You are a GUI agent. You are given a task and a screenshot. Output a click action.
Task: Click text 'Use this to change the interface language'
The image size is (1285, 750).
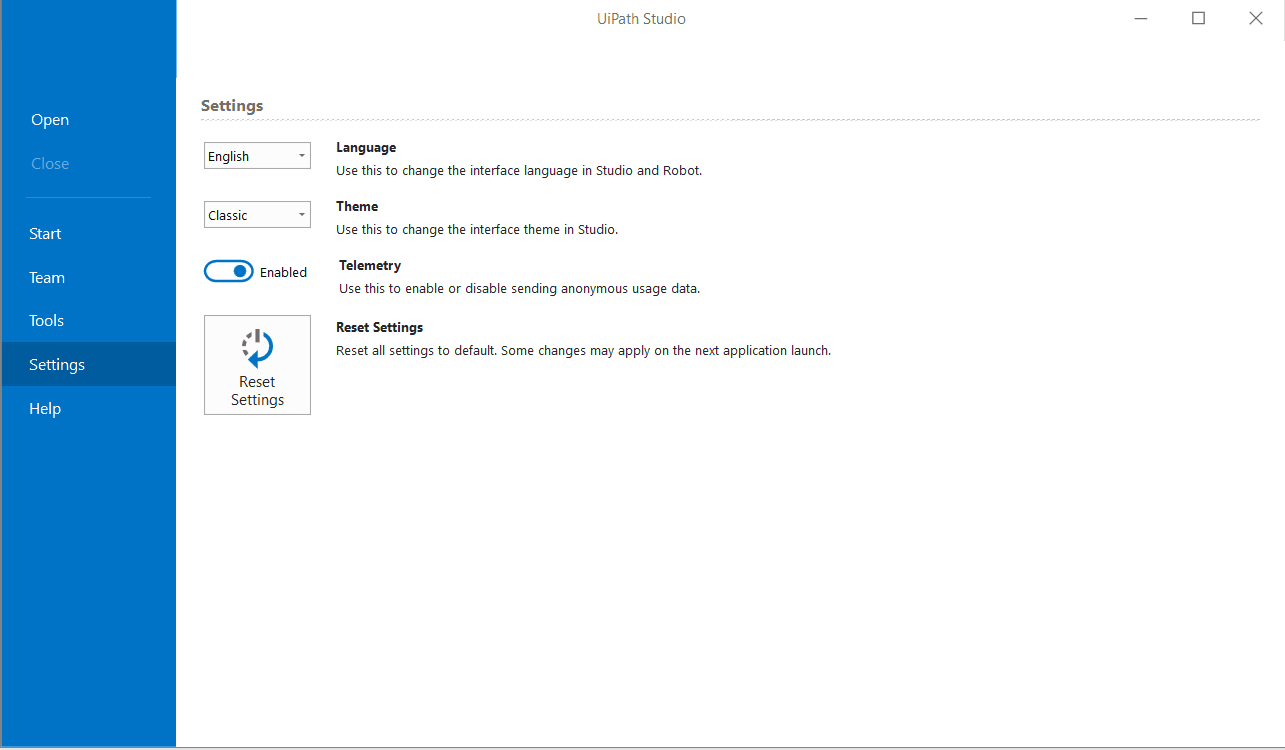click(x=457, y=171)
